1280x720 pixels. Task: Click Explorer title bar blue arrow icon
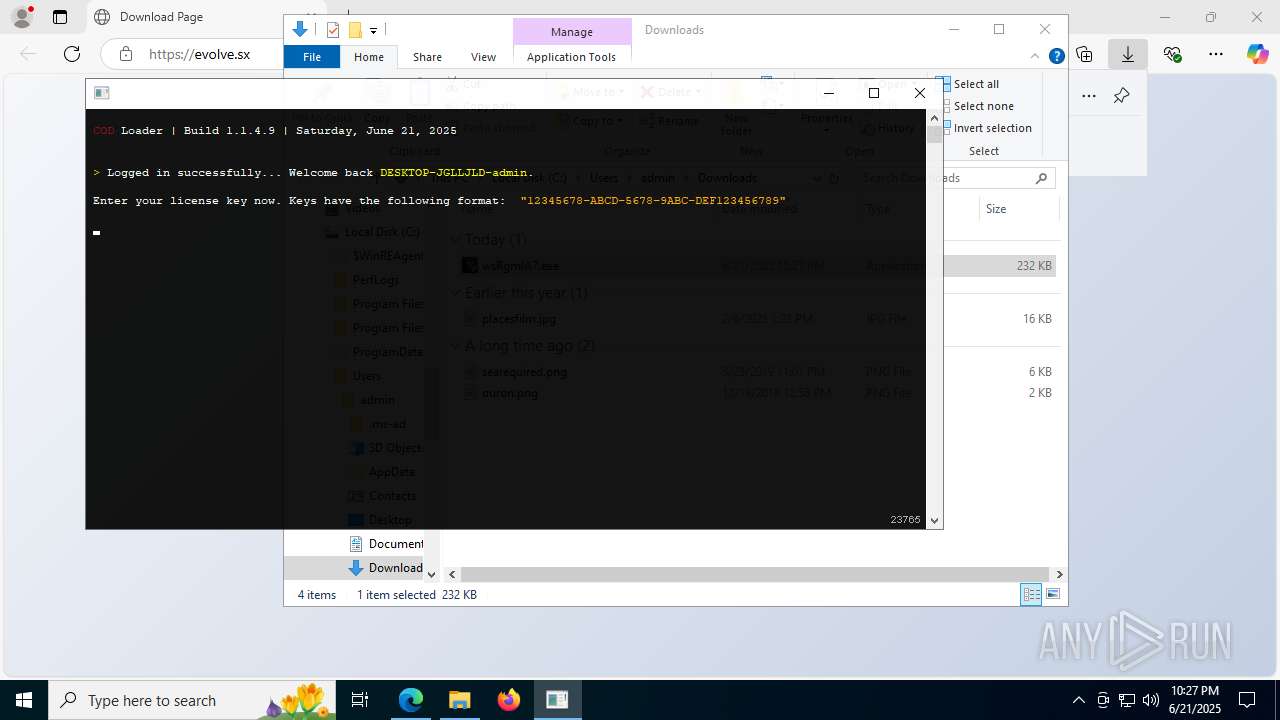tap(299, 30)
